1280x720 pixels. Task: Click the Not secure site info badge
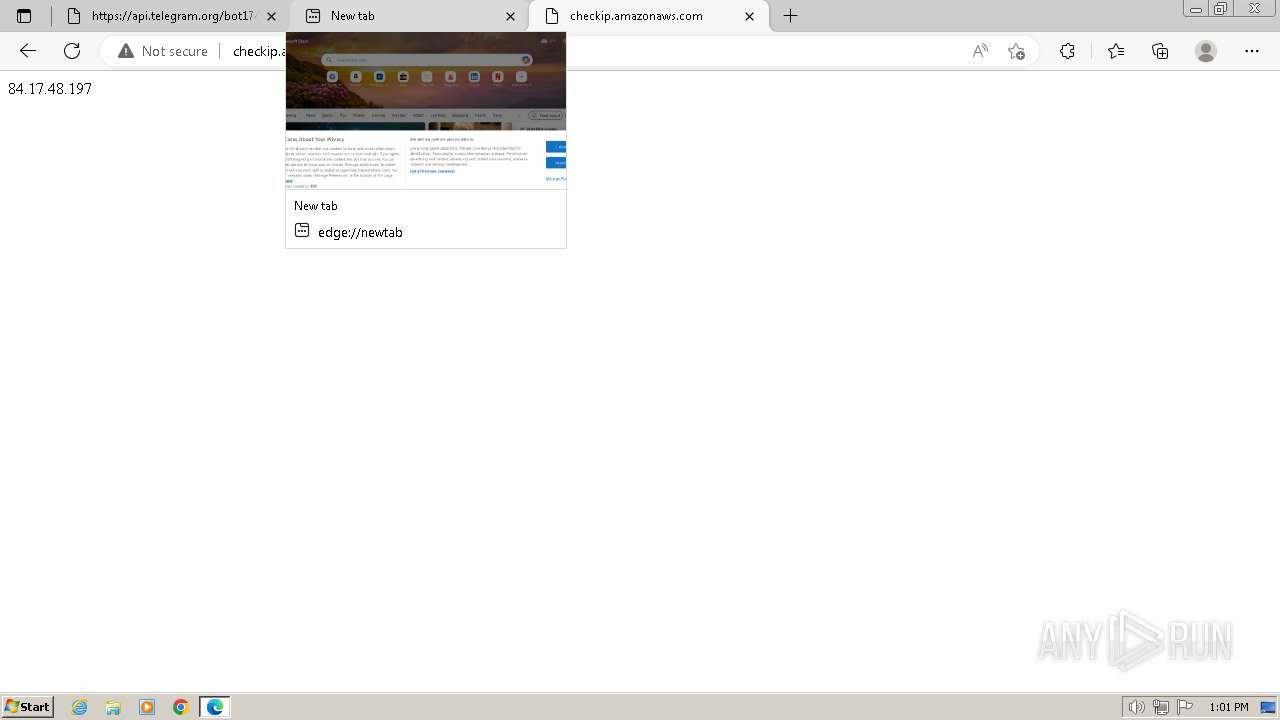tap(163, 51)
